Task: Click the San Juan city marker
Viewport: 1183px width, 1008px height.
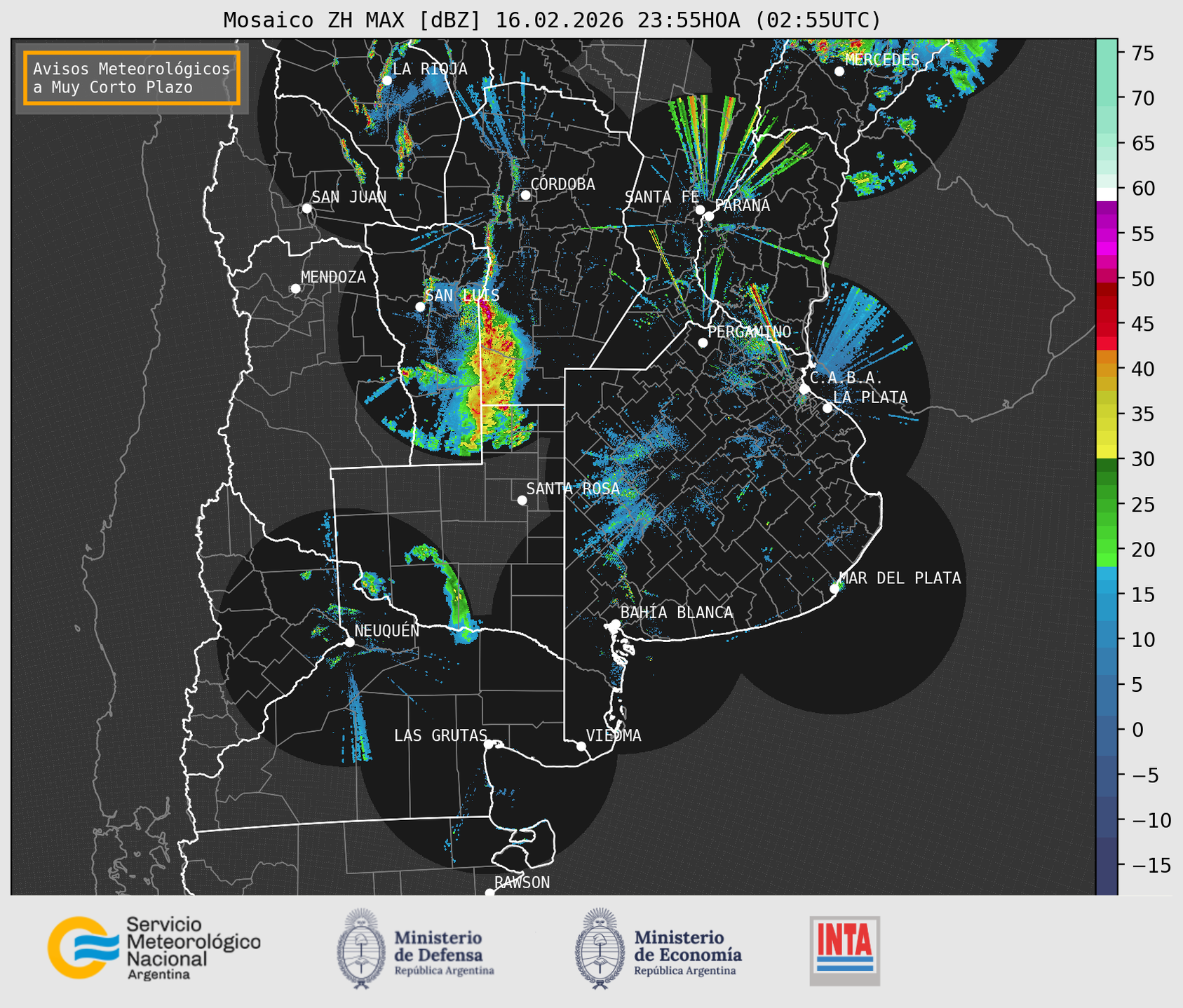Action: pyautogui.click(x=306, y=208)
